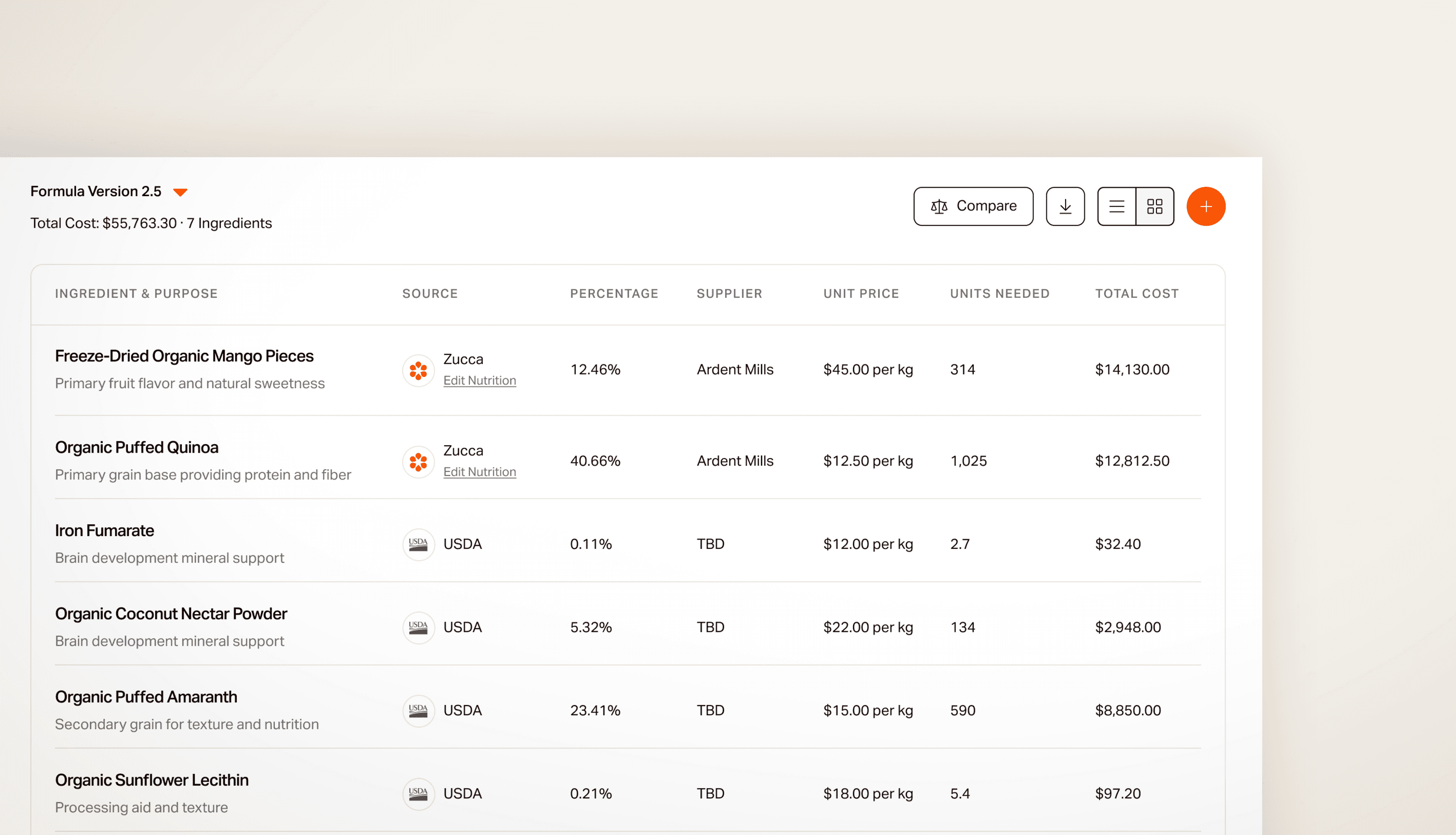1456x835 pixels.
Task: Click USDA logo for Organic Puffed Amaranth
Action: 418,710
